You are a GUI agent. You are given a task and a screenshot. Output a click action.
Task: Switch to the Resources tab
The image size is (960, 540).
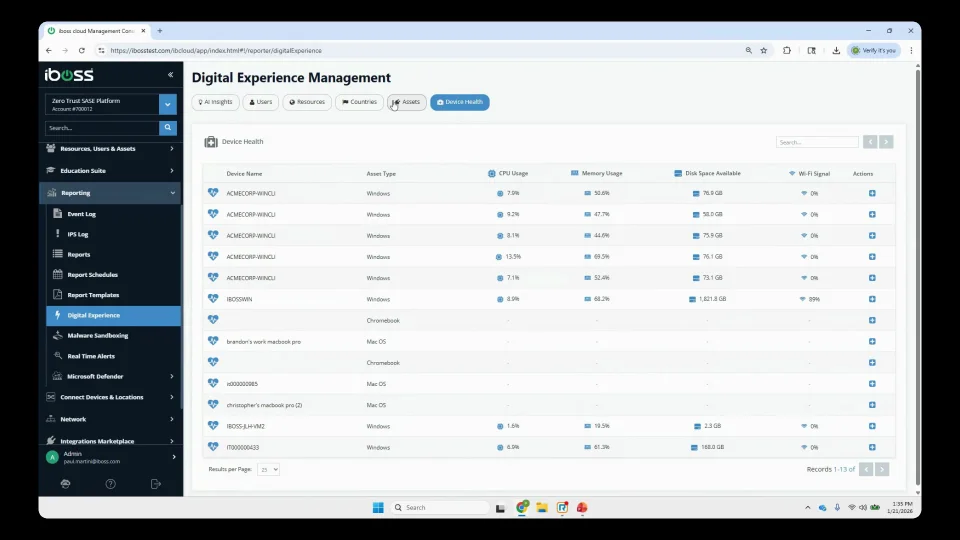tap(307, 102)
